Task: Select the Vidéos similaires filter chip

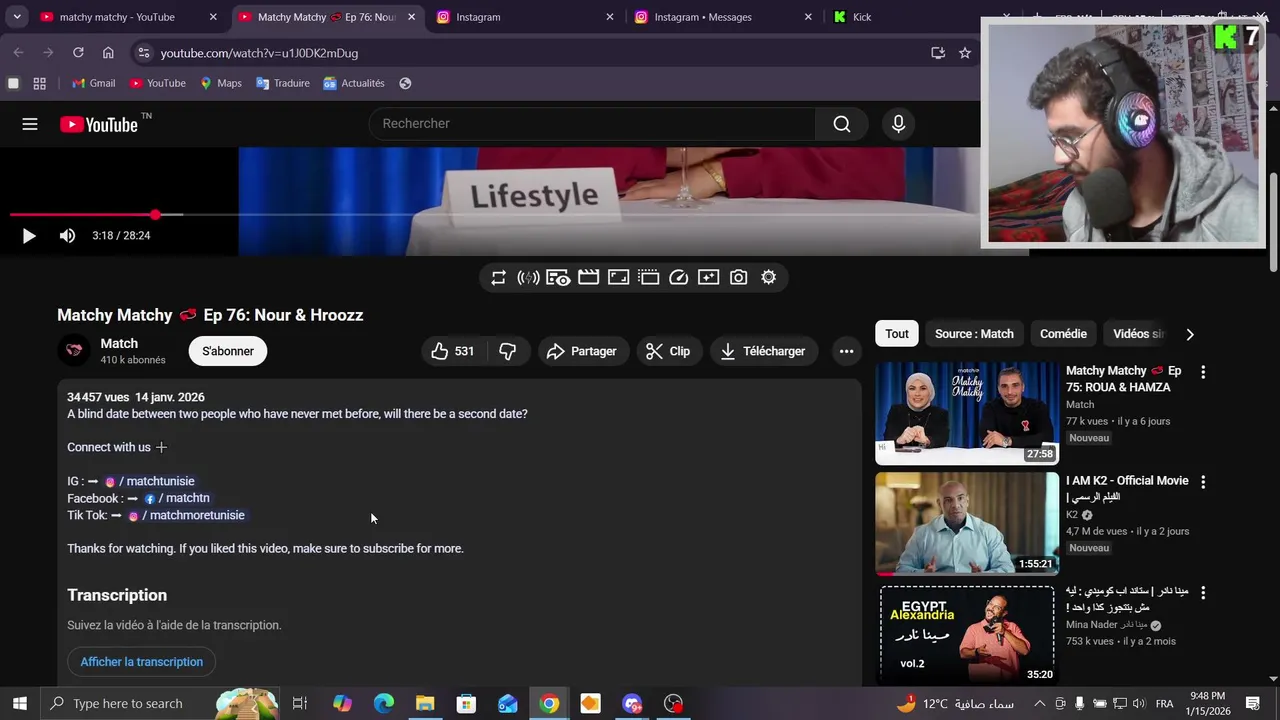Action: [1138, 334]
